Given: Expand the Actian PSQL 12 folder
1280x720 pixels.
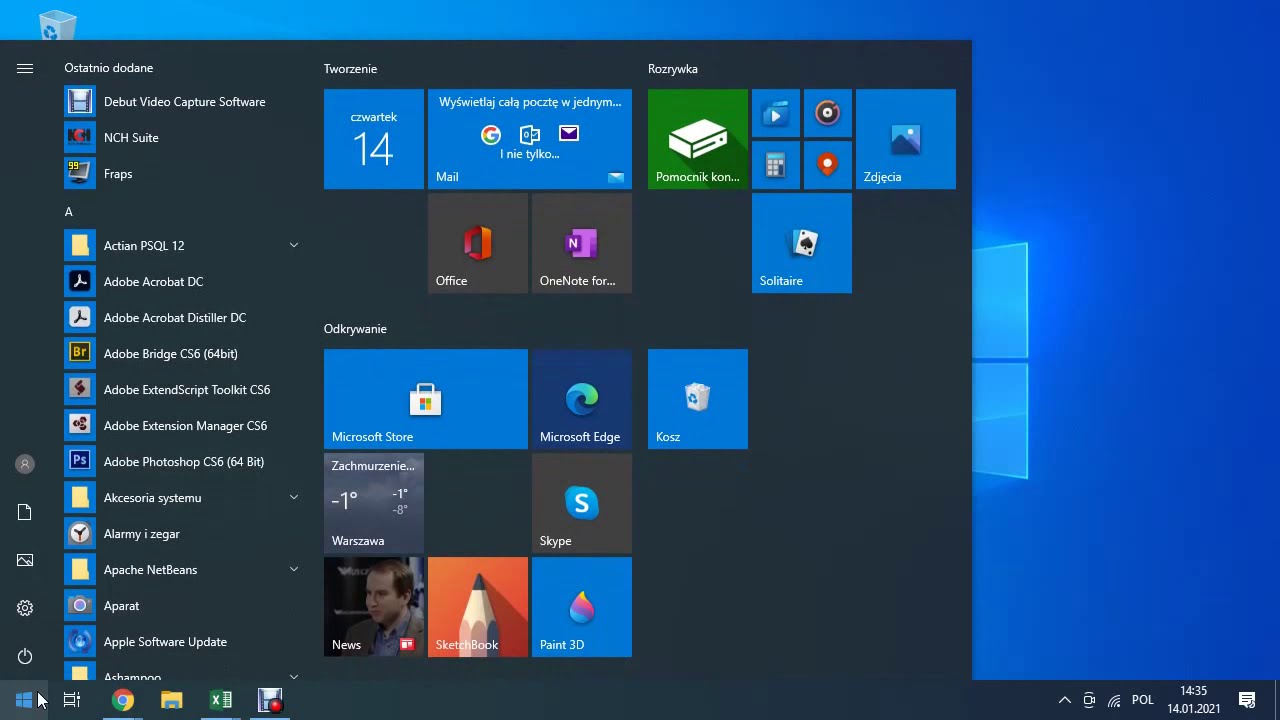Looking at the screenshot, I should click(x=184, y=246).
